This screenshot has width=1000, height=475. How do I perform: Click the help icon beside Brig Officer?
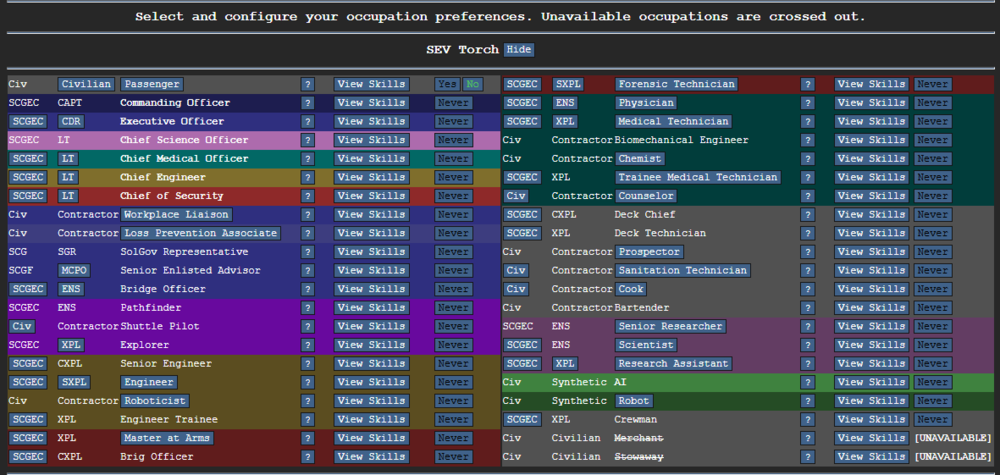308,457
